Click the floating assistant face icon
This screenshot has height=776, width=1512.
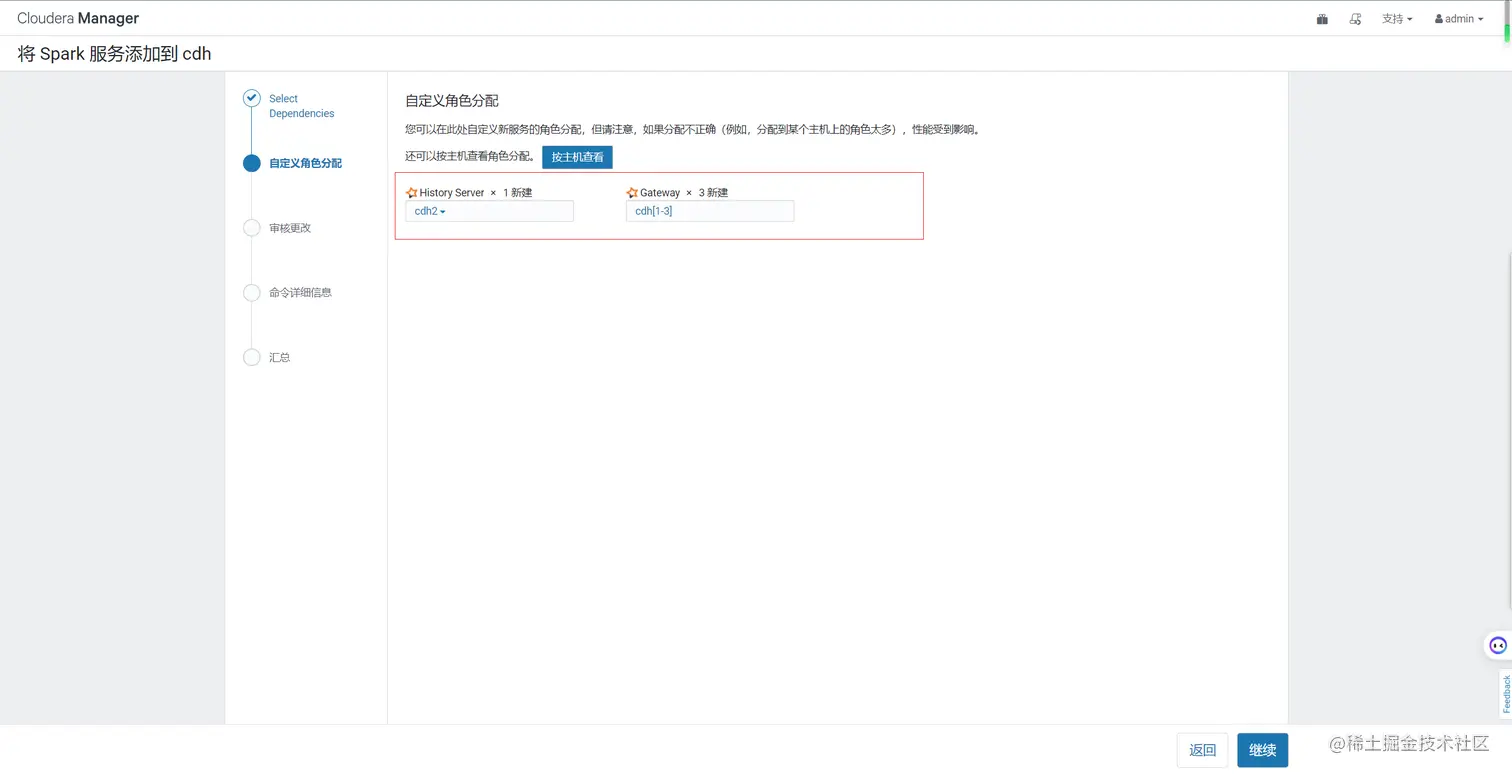click(1497, 645)
